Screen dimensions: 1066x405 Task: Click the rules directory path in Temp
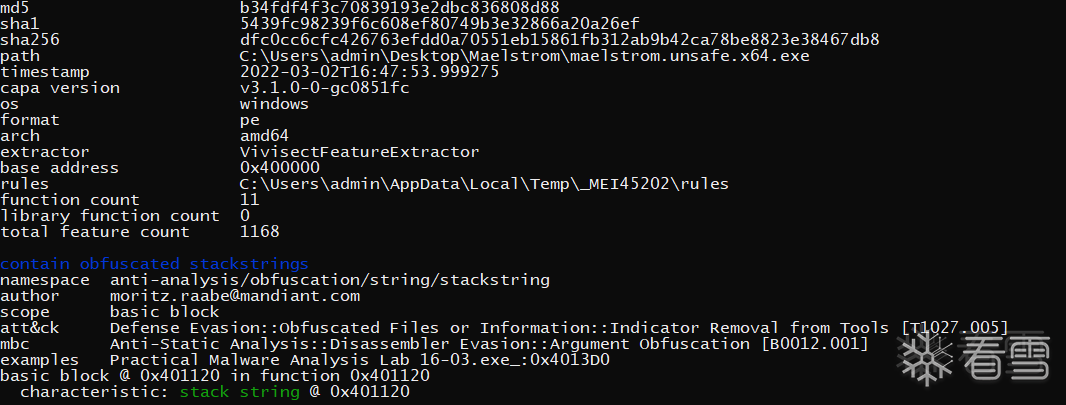pyautogui.click(x=484, y=184)
